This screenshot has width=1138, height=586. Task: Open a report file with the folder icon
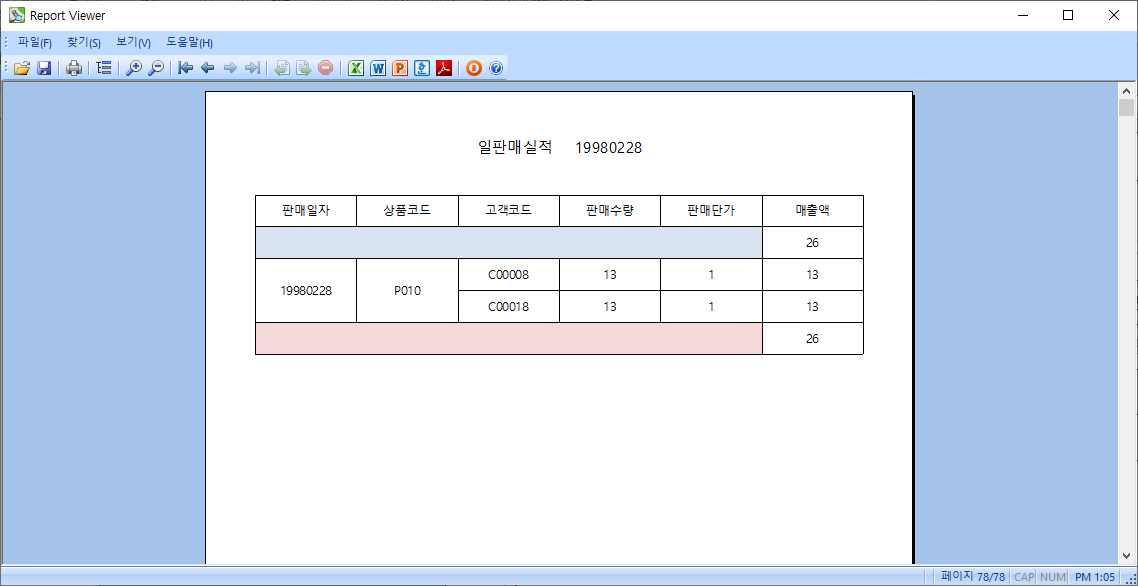click(22, 68)
